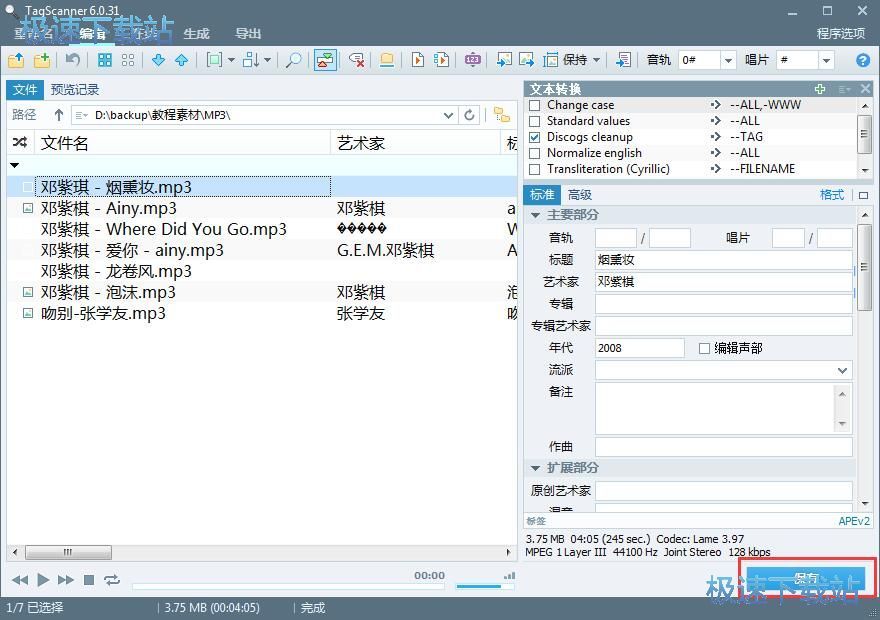Collapse the 主要部分 section
The height and width of the screenshot is (620, 880).
point(535,215)
